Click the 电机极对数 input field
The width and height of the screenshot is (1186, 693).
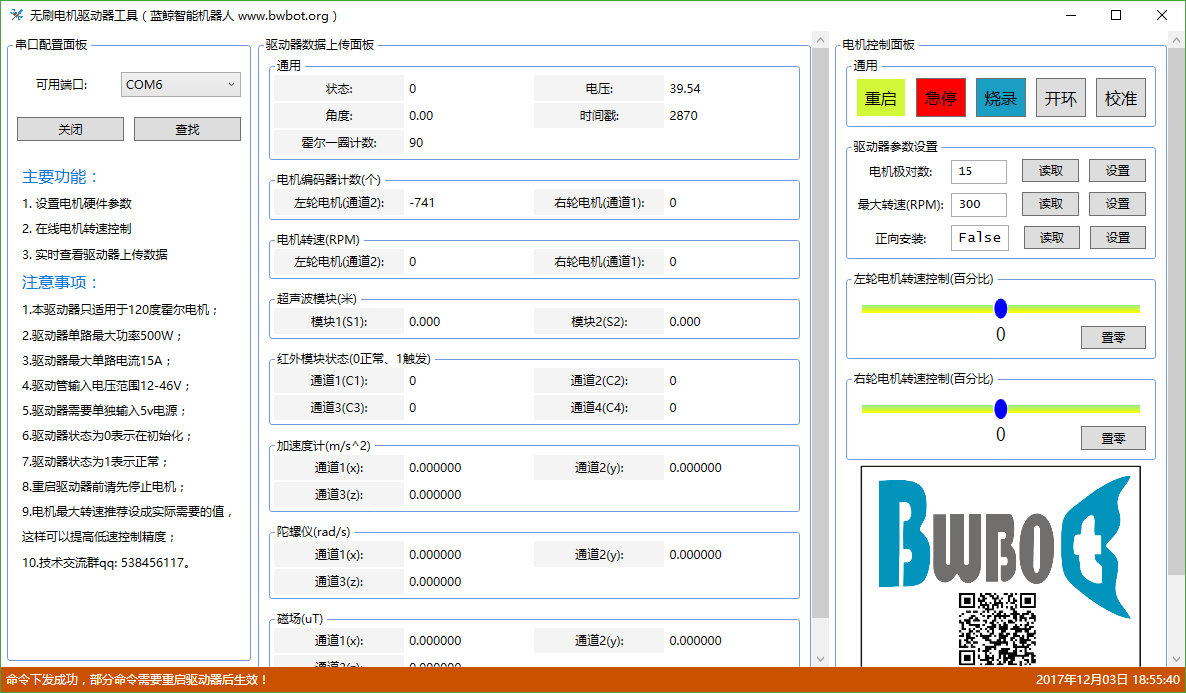(978, 171)
